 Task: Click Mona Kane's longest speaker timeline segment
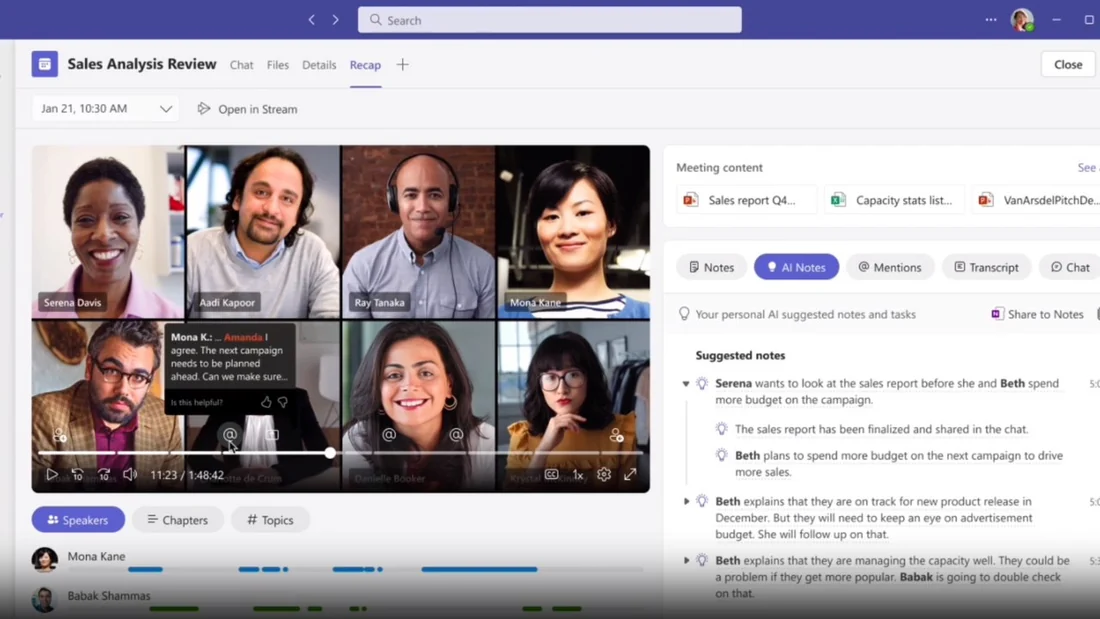[479, 569]
